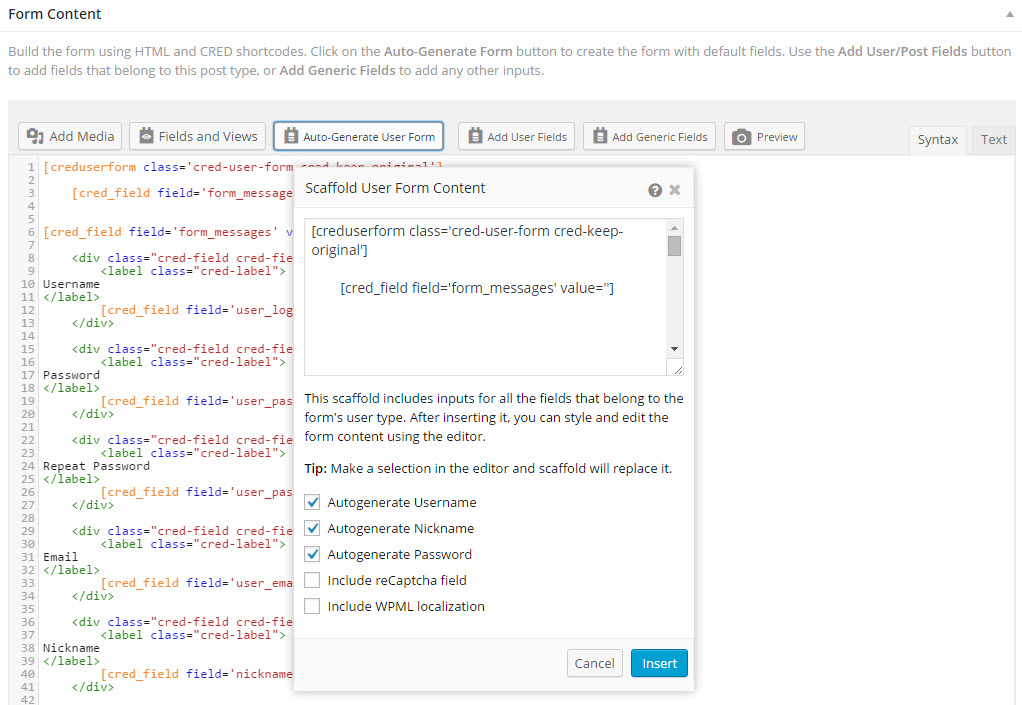
Task: Open scaffold help question mark icon
Action: click(655, 190)
